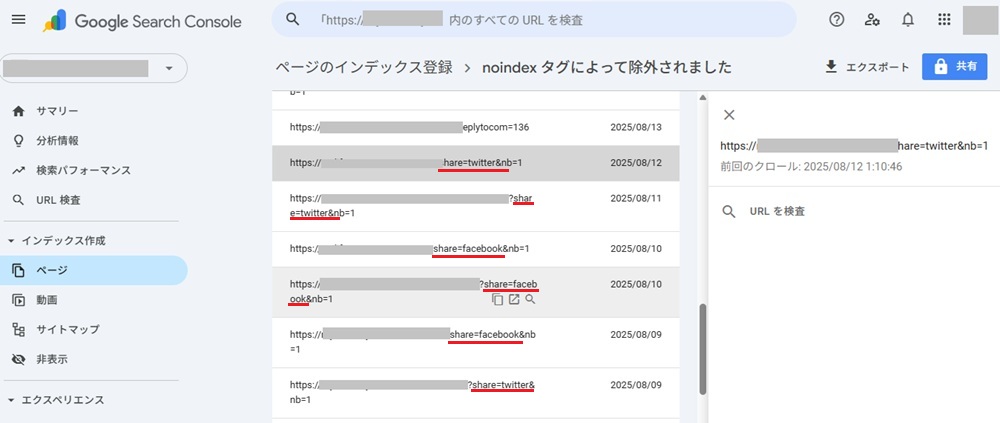Image resolution: width=1000 pixels, height=423 pixels.
Task: Click the エクスポート button
Action: point(866,67)
